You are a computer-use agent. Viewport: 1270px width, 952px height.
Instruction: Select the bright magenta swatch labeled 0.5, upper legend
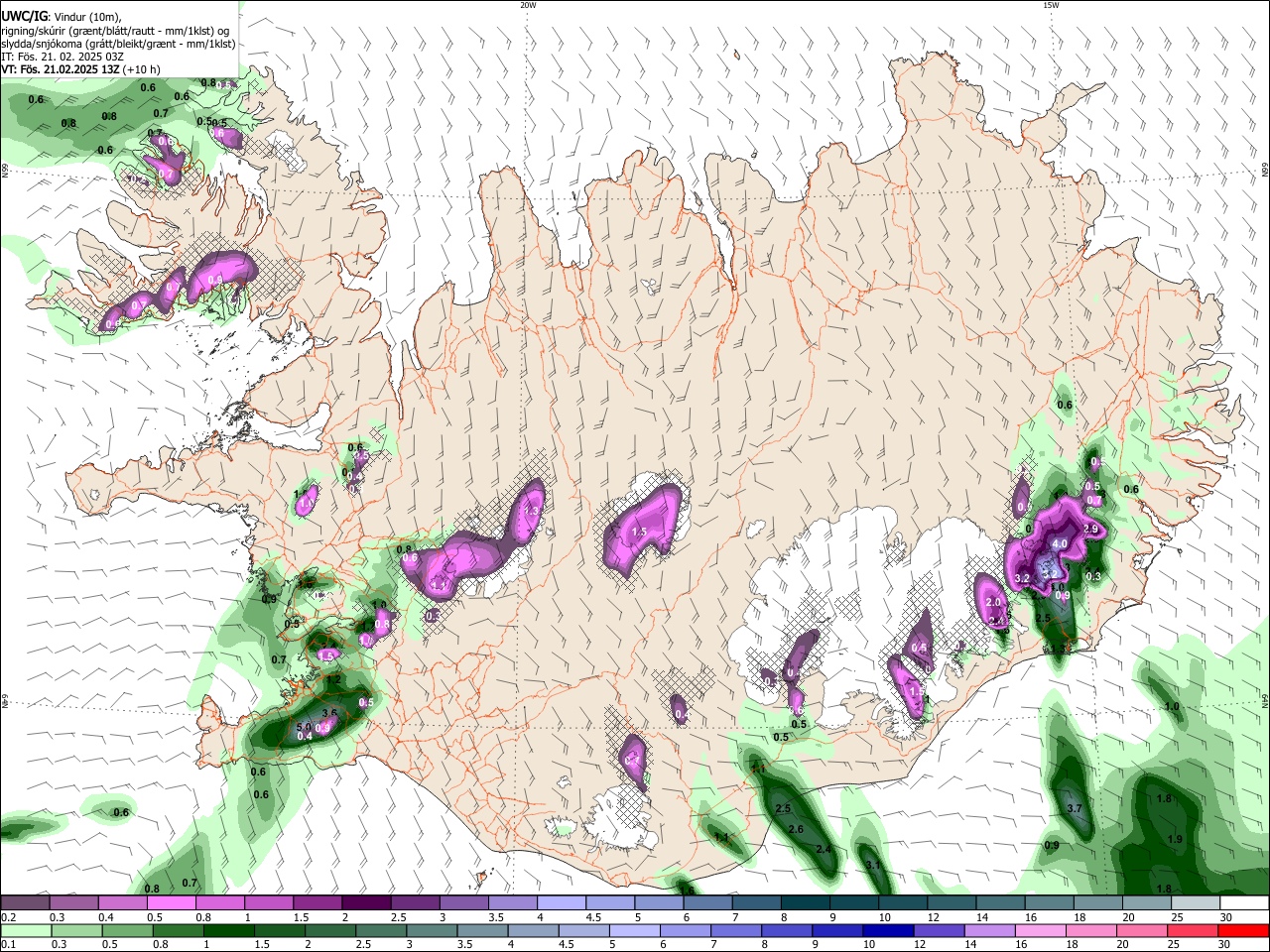coord(172,903)
